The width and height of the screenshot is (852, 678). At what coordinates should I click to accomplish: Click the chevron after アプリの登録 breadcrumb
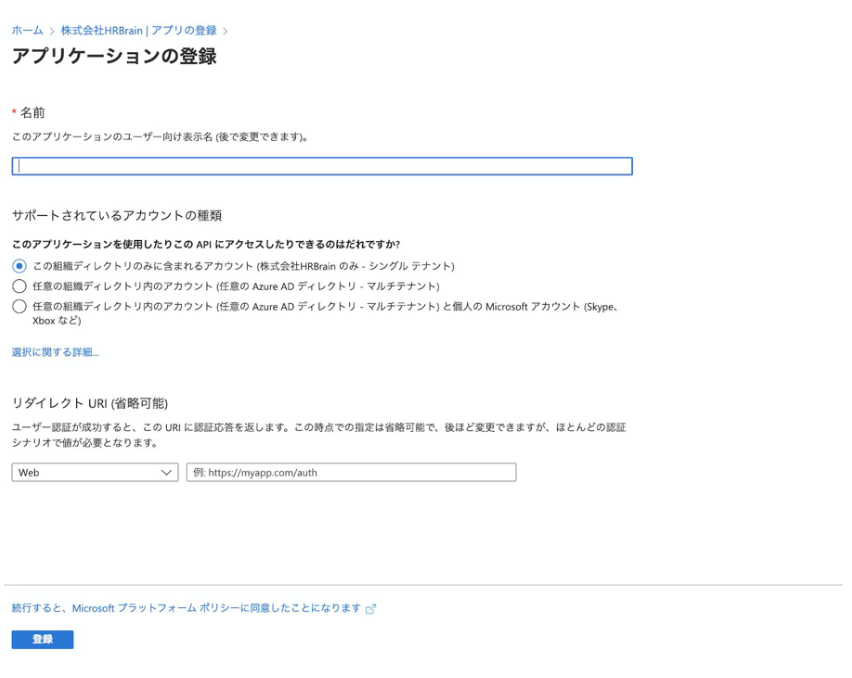point(226,31)
